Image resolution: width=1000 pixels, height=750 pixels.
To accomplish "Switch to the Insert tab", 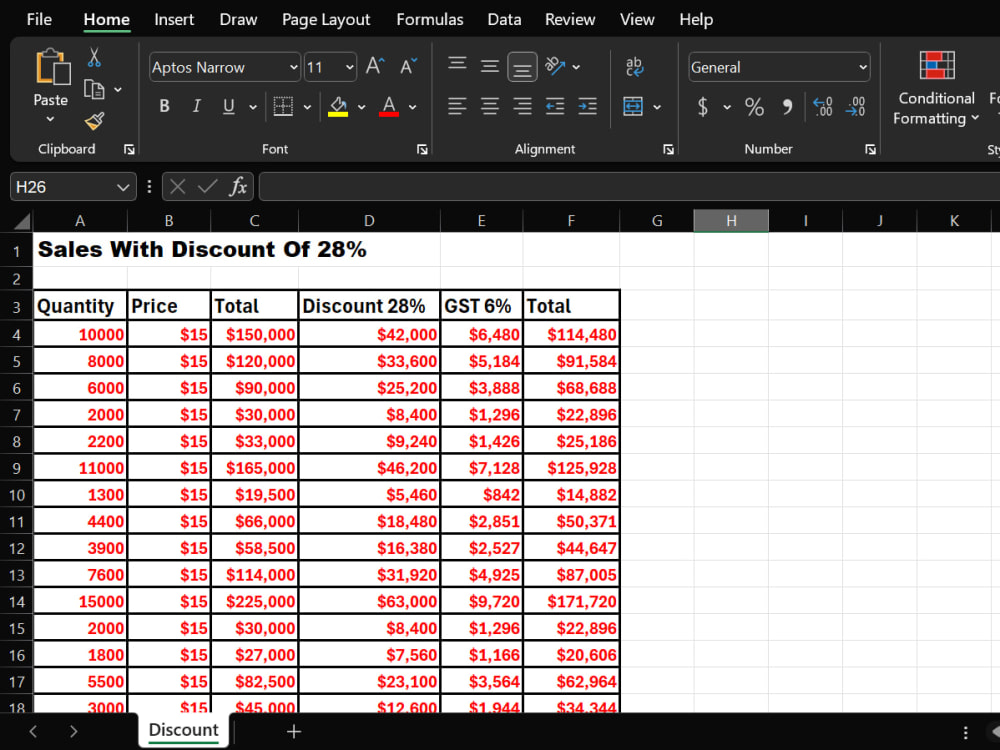I will (x=174, y=20).
